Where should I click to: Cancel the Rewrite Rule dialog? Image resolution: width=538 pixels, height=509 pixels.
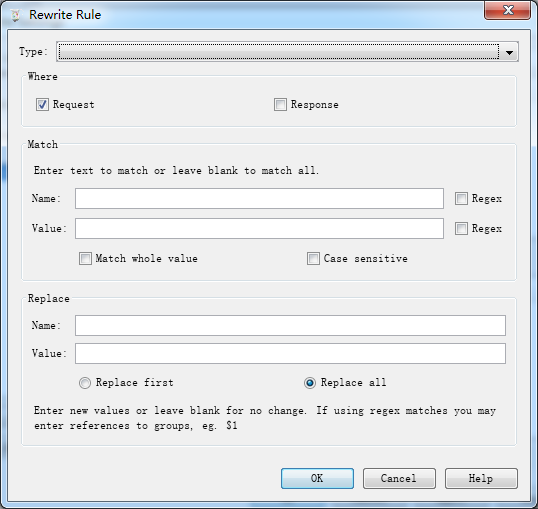[399, 478]
